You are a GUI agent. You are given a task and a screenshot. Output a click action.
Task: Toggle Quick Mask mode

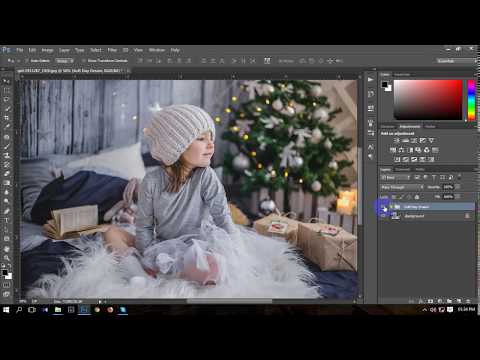pos(6,285)
